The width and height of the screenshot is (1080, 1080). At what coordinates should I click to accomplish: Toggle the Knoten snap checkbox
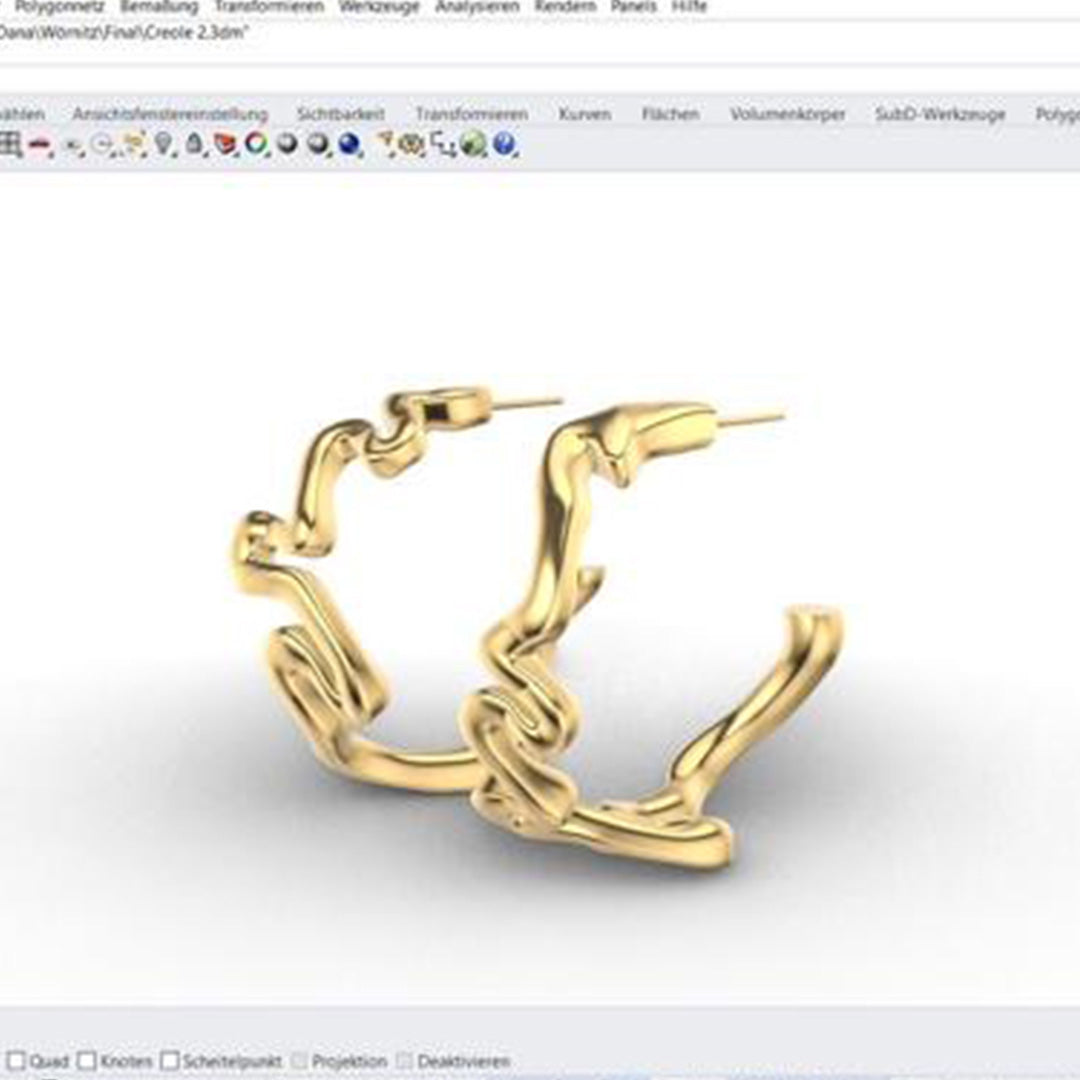(x=87, y=1061)
